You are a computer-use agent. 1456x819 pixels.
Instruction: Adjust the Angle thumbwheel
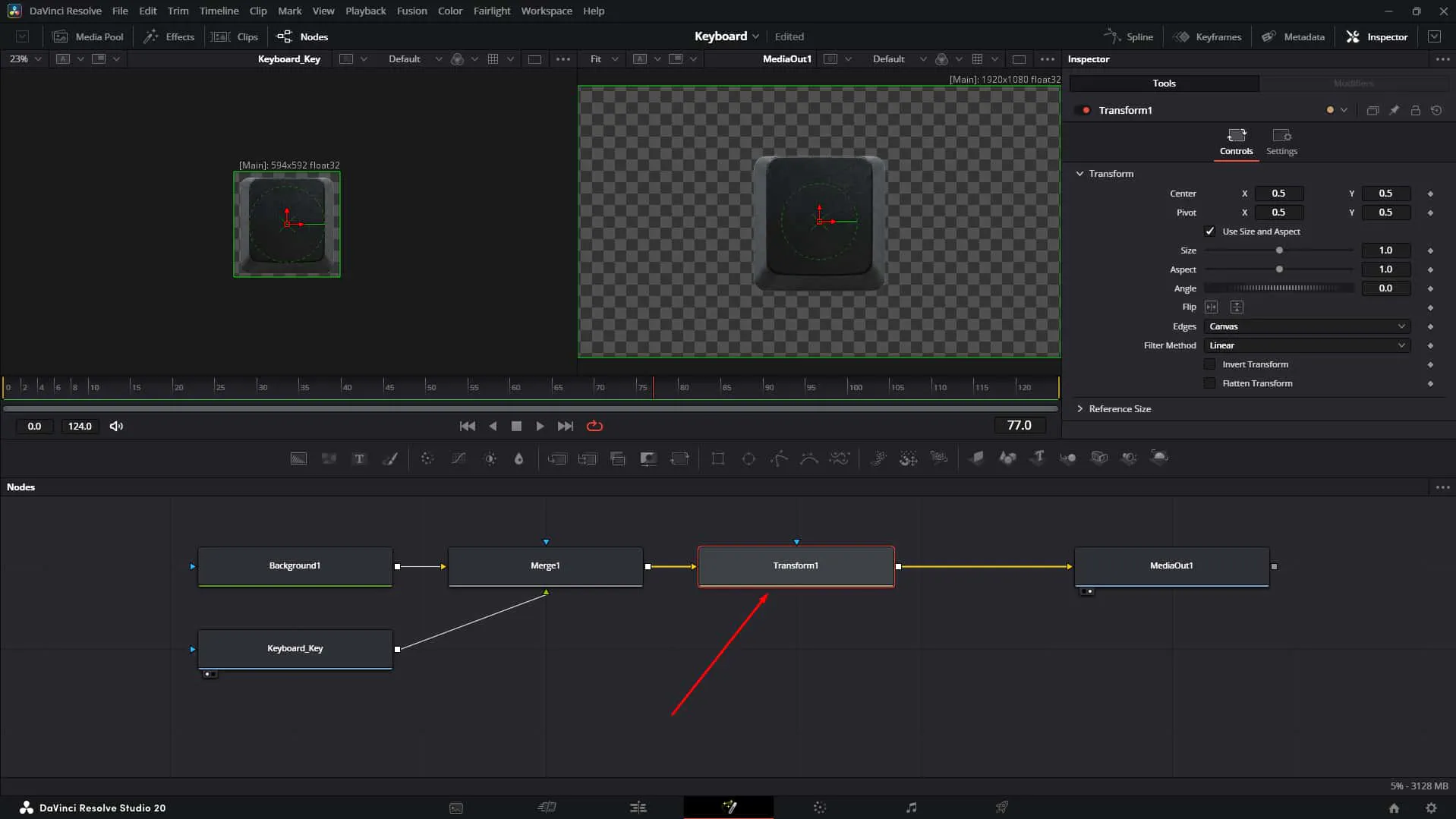click(x=1278, y=288)
